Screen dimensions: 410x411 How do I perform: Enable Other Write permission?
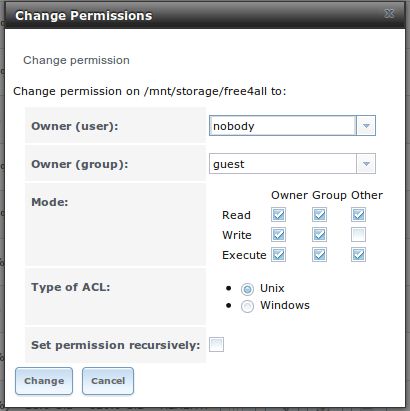pos(358,235)
